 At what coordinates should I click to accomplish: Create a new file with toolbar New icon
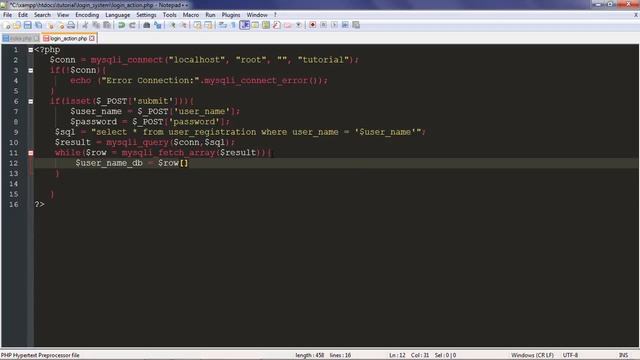tap(7, 25)
